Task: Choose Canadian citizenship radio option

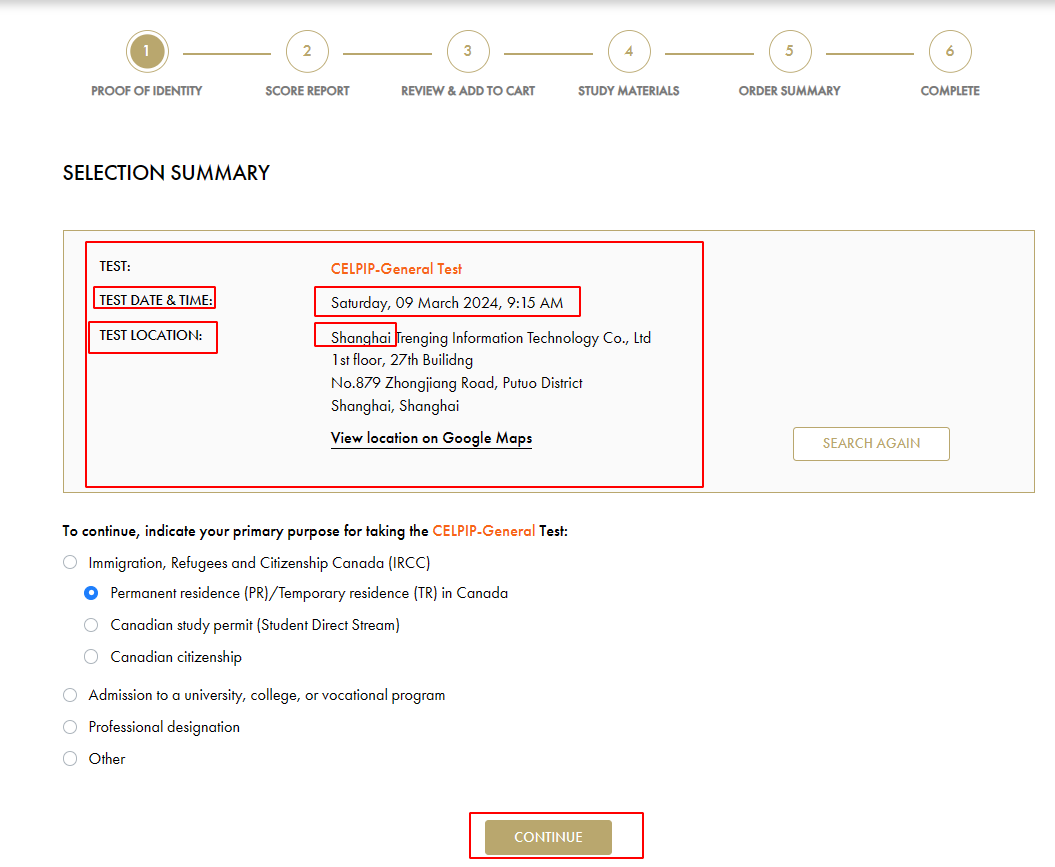Action: point(91,656)
